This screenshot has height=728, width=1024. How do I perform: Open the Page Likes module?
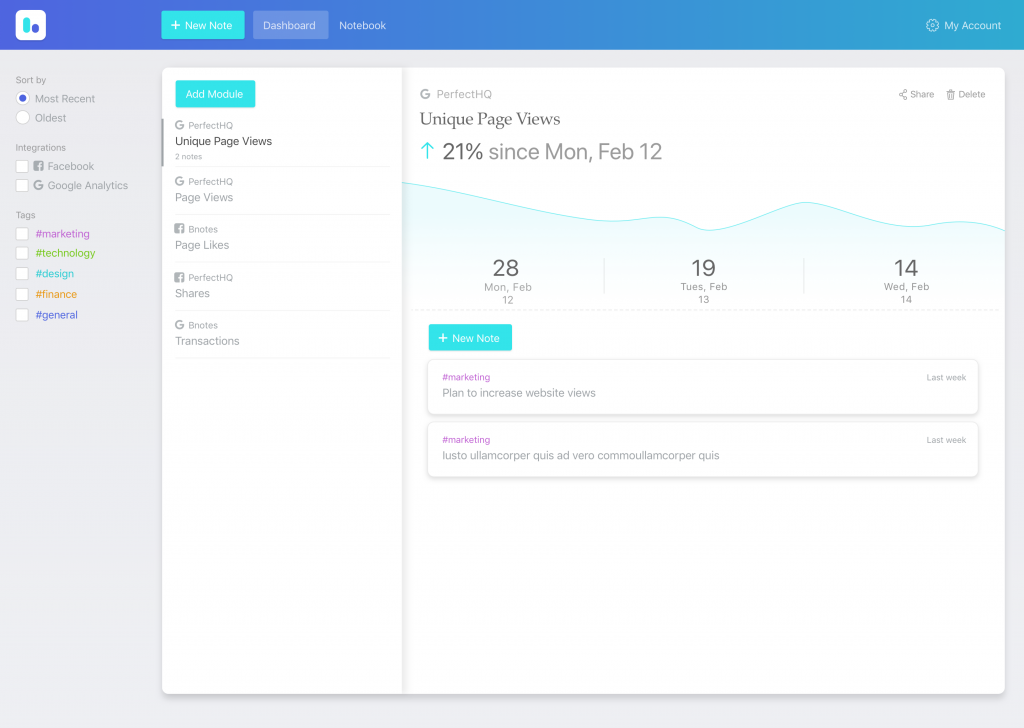point(202,245)
